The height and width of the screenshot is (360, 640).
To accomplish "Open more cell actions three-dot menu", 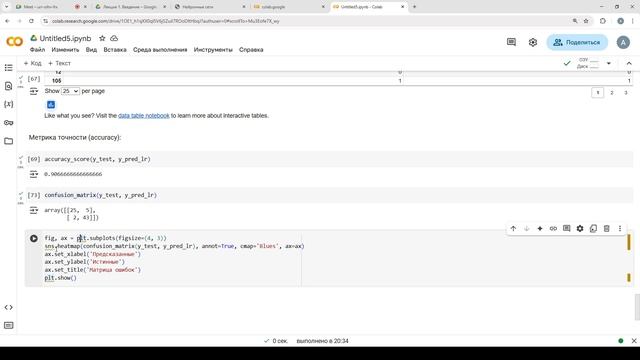I will [620, 229].
